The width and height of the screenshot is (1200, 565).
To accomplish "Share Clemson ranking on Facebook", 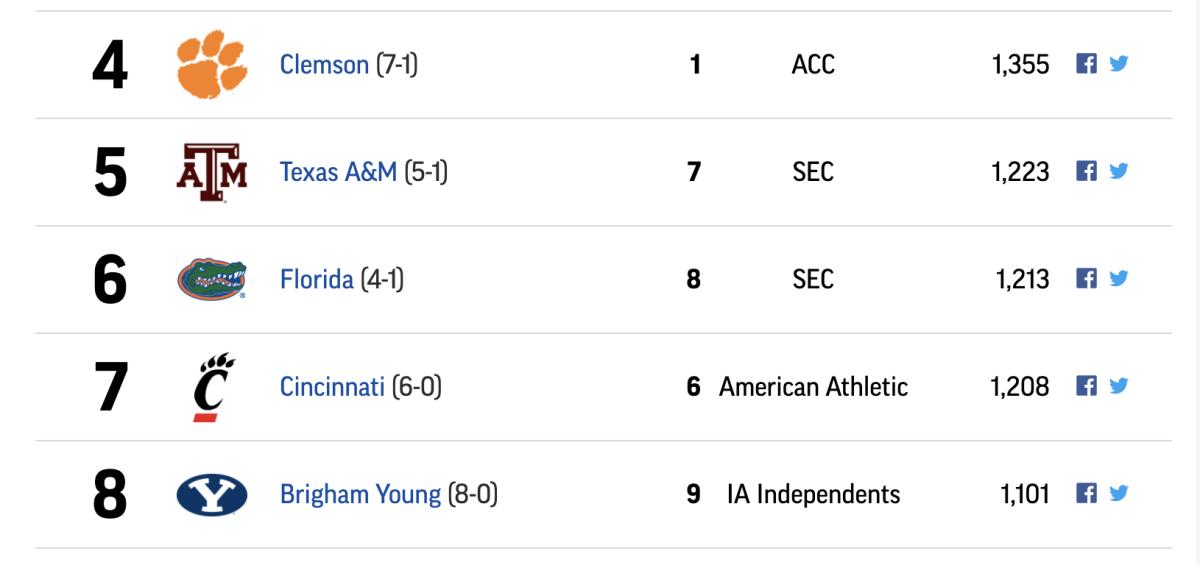I will [1086, 64].
